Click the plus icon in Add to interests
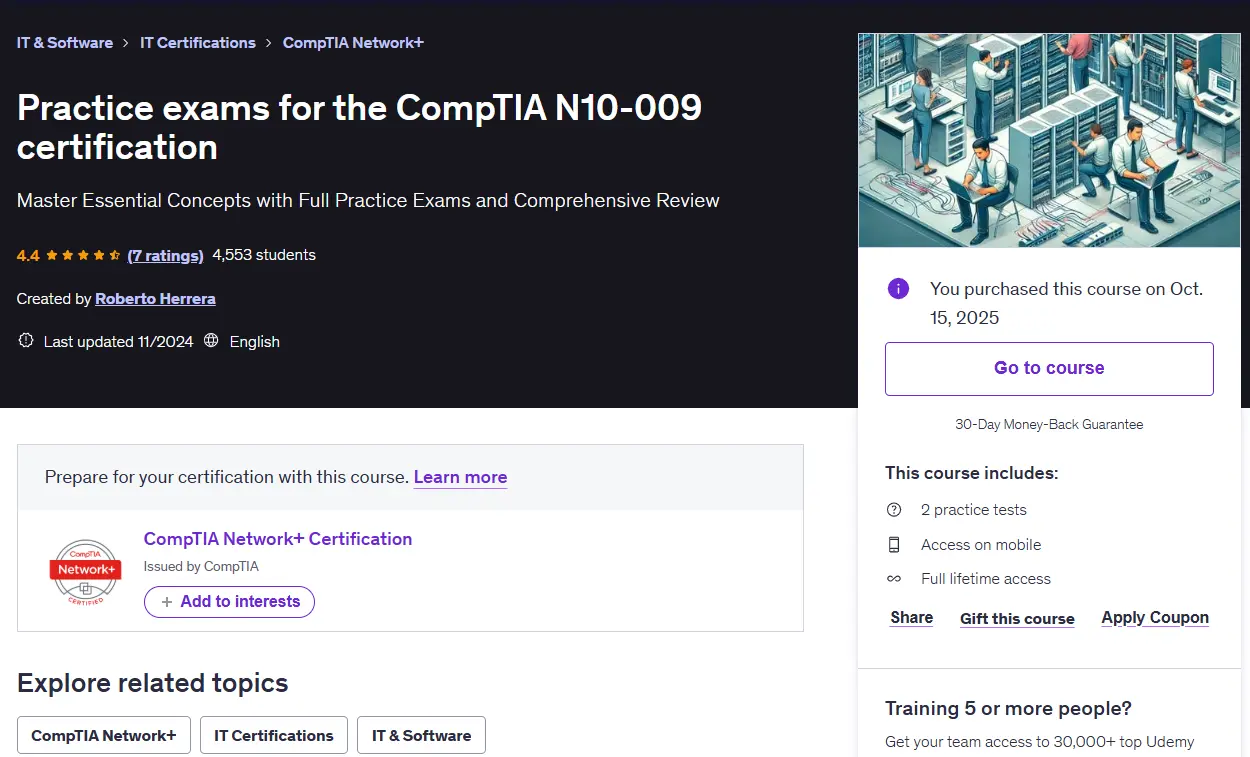Viewport: 1250px width, 757px height. coord(167,602)
